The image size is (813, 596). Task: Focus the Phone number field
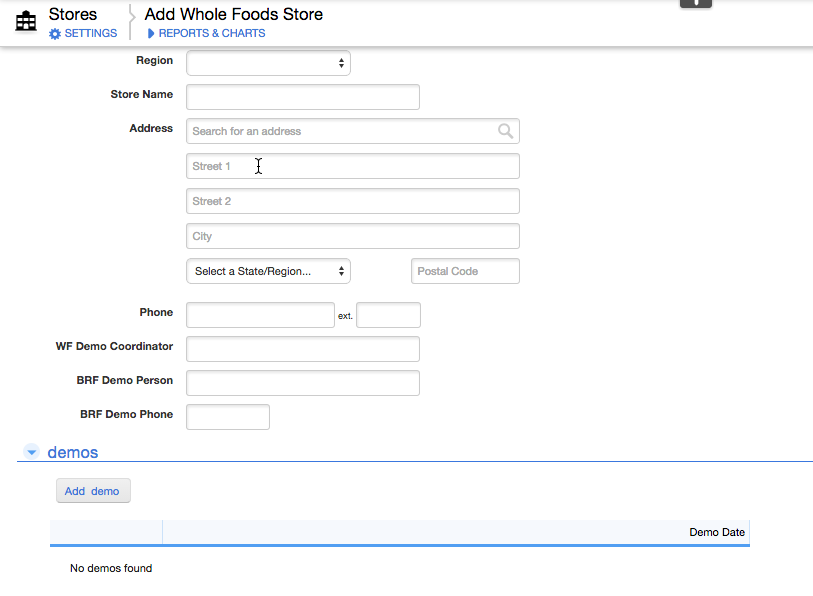click(x=260, y=315)
